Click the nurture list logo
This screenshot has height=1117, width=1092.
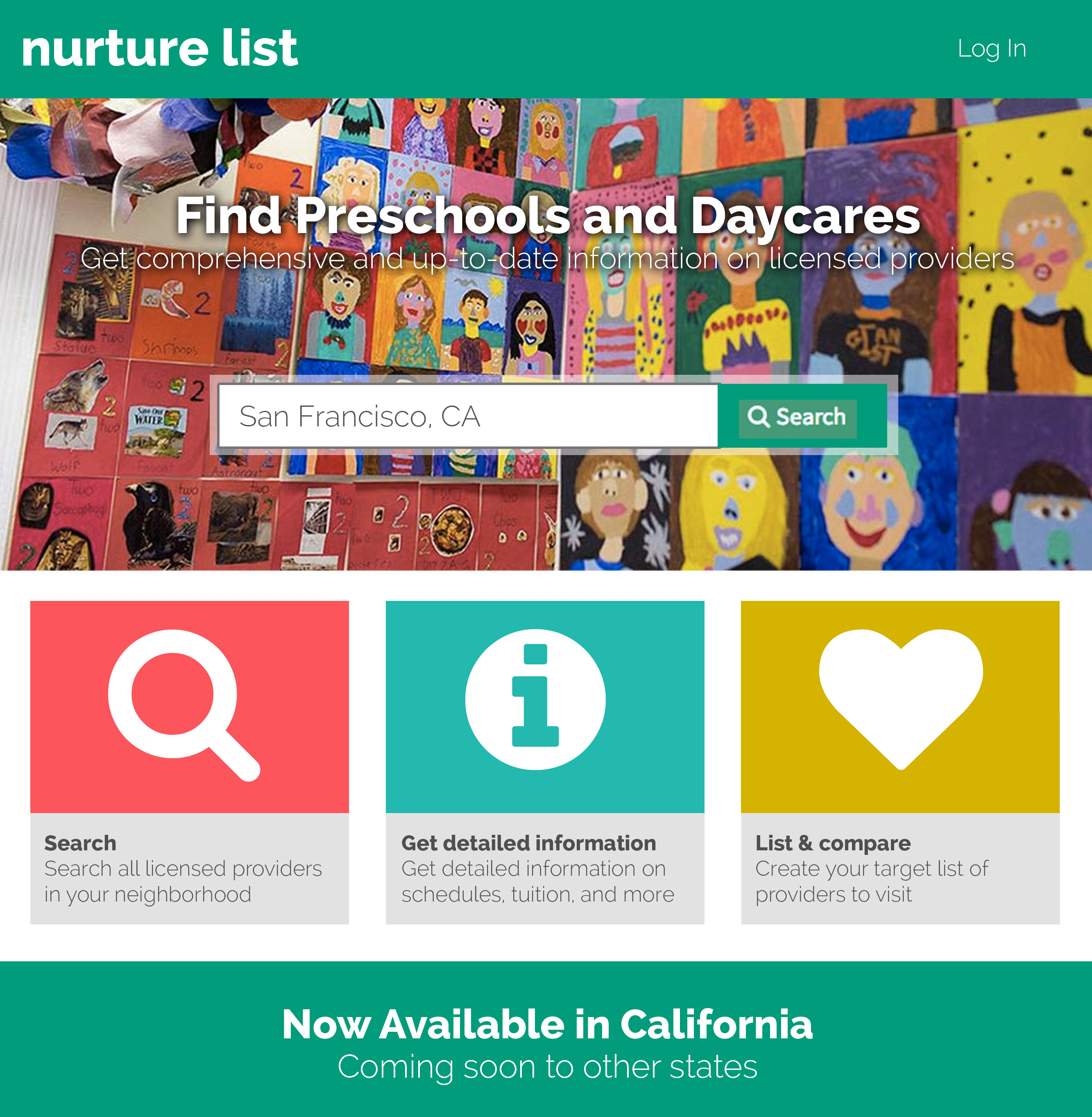pyautogui.click(x=159, y=48)
